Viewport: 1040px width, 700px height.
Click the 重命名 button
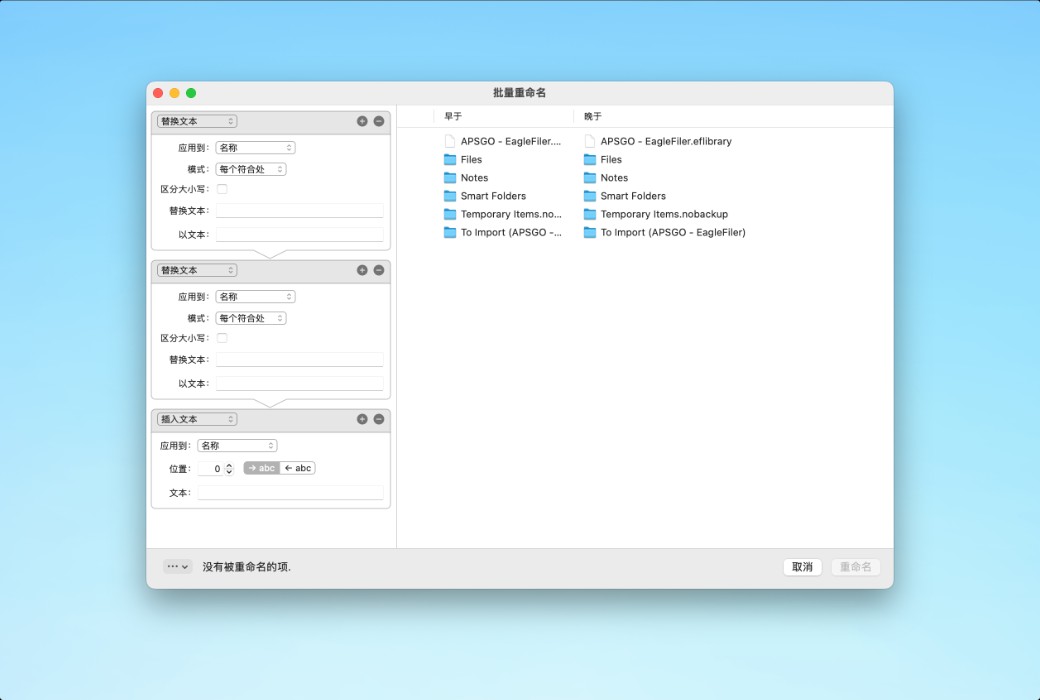click(x=856, y=567)
